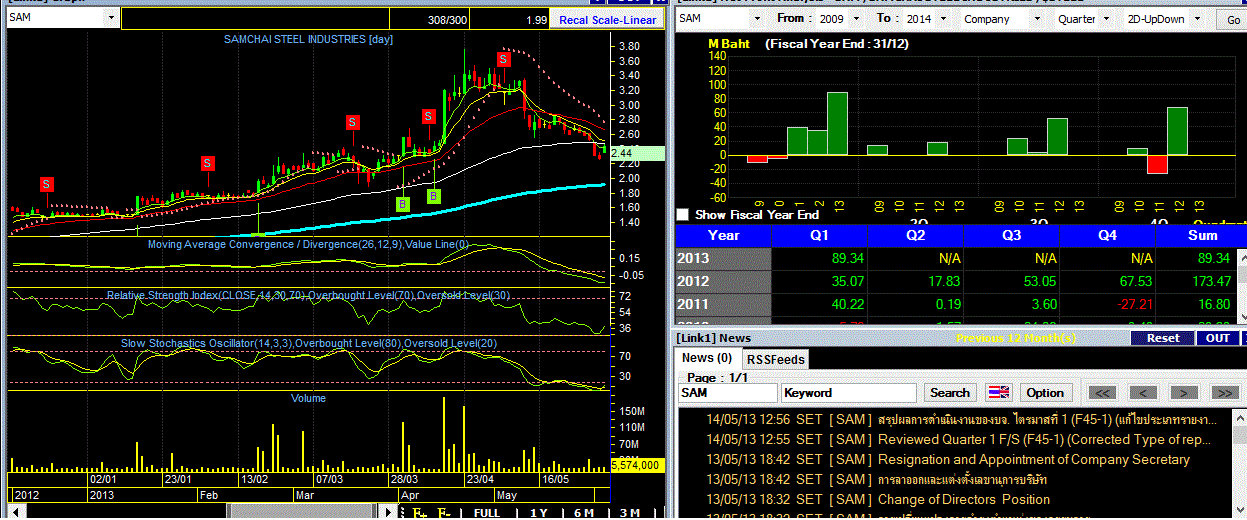Go to first news page with << button

tap(1101, 393)
